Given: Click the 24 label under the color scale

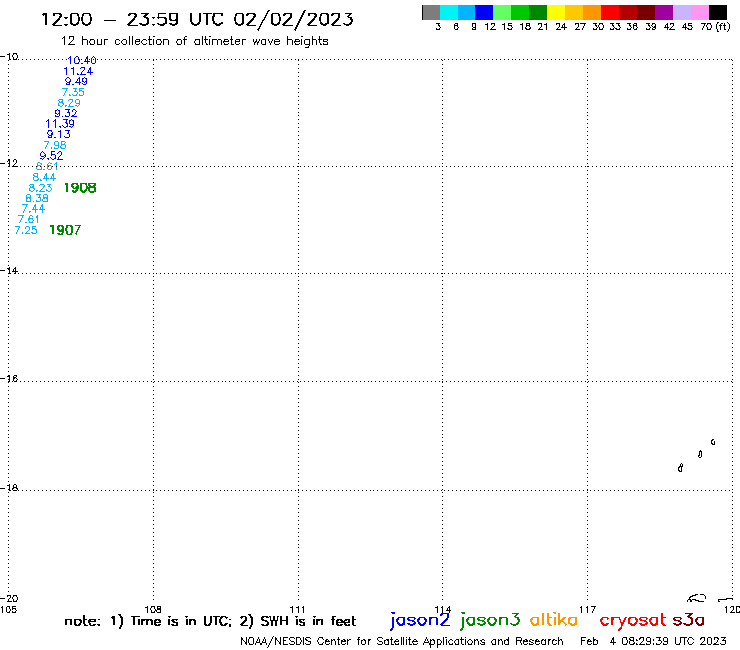Looking at the screenshot, I should [x=561, y=27].
